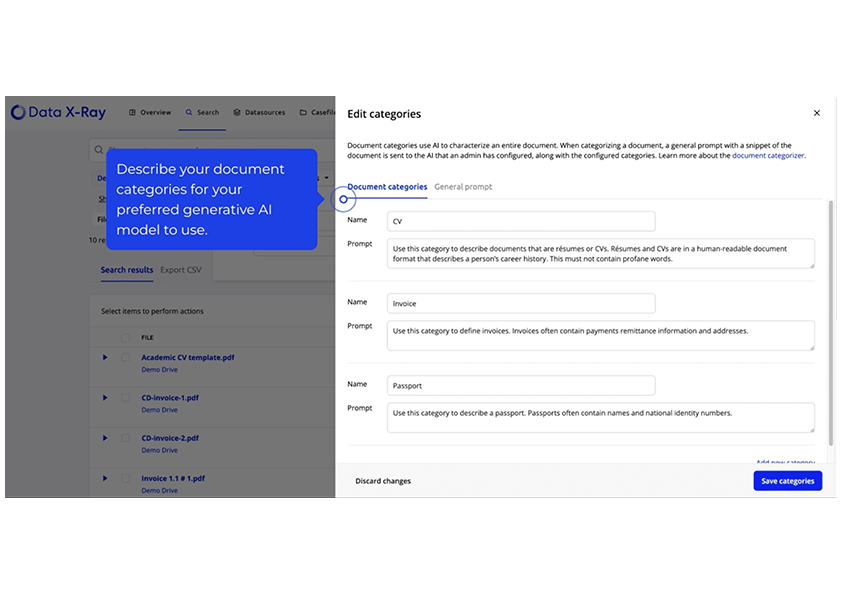
Task: Open the Overview nav item
Action: click(x=150, y=113)
